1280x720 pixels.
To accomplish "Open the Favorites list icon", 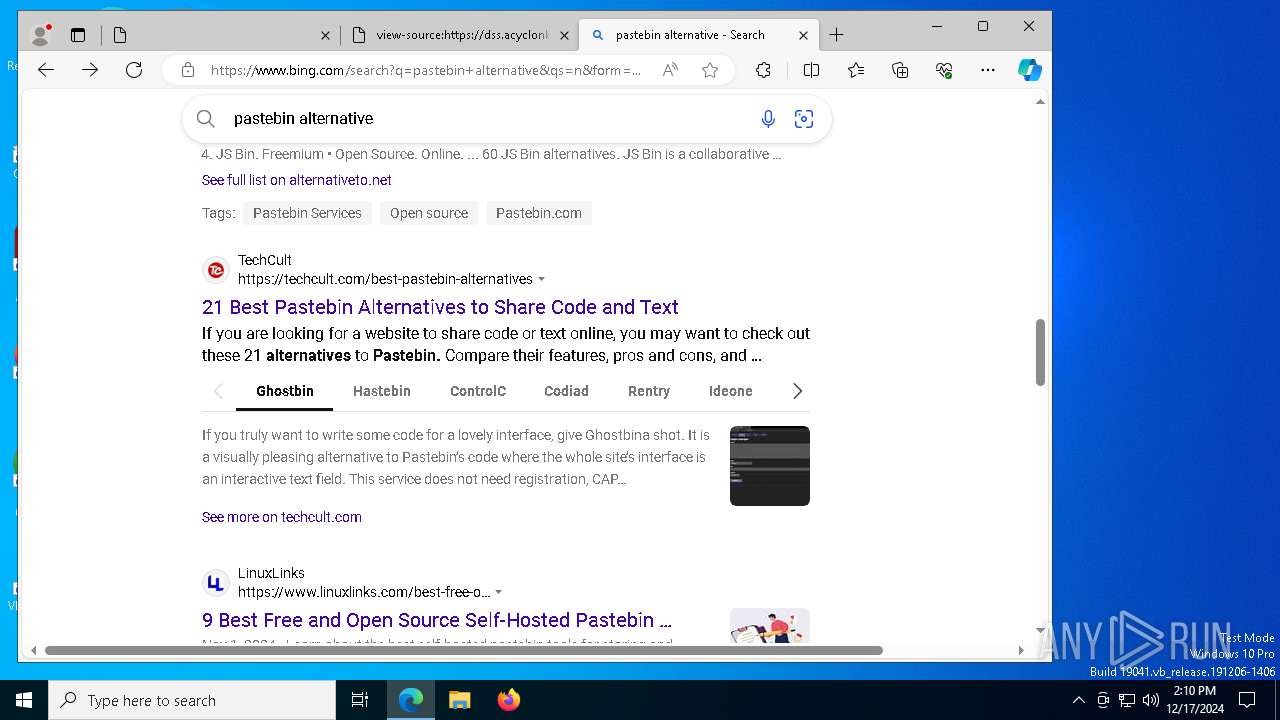I will [856, 70].
